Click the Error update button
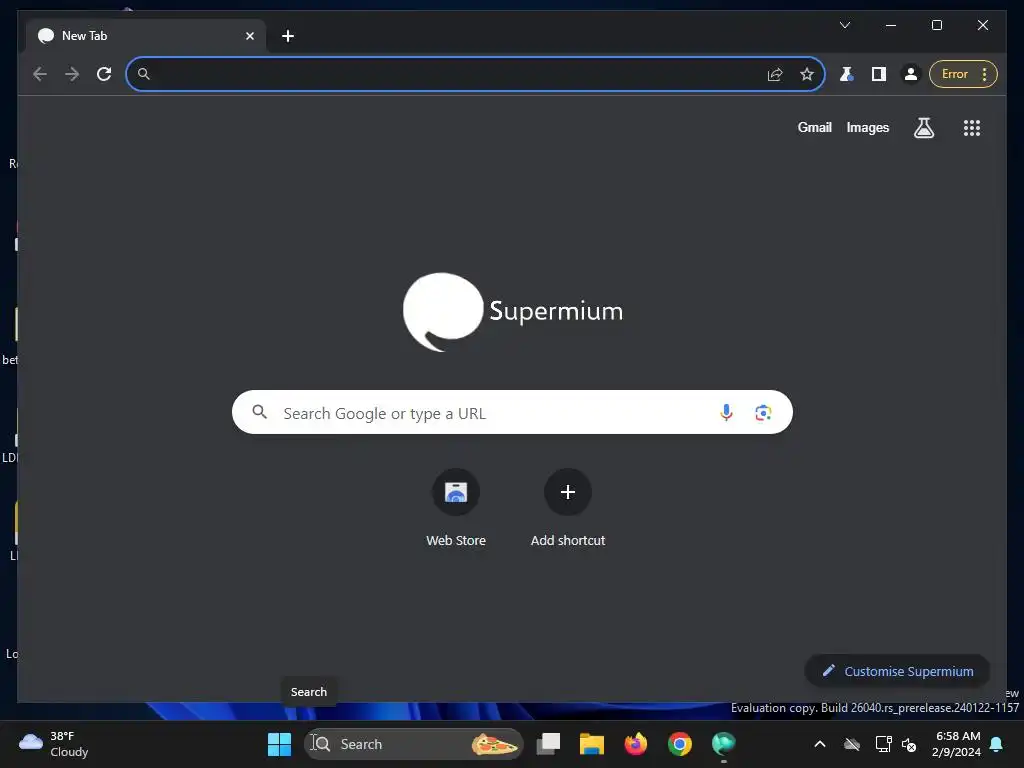The height and width of the screenshot is (768, 1024). [955, 74]
